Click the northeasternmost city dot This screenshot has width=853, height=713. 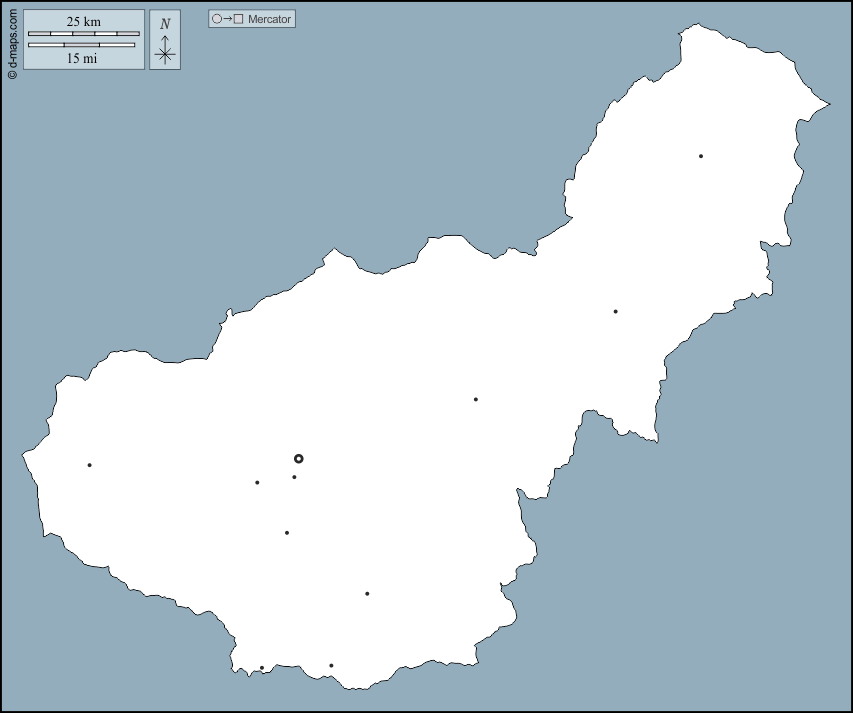[701, 156]
